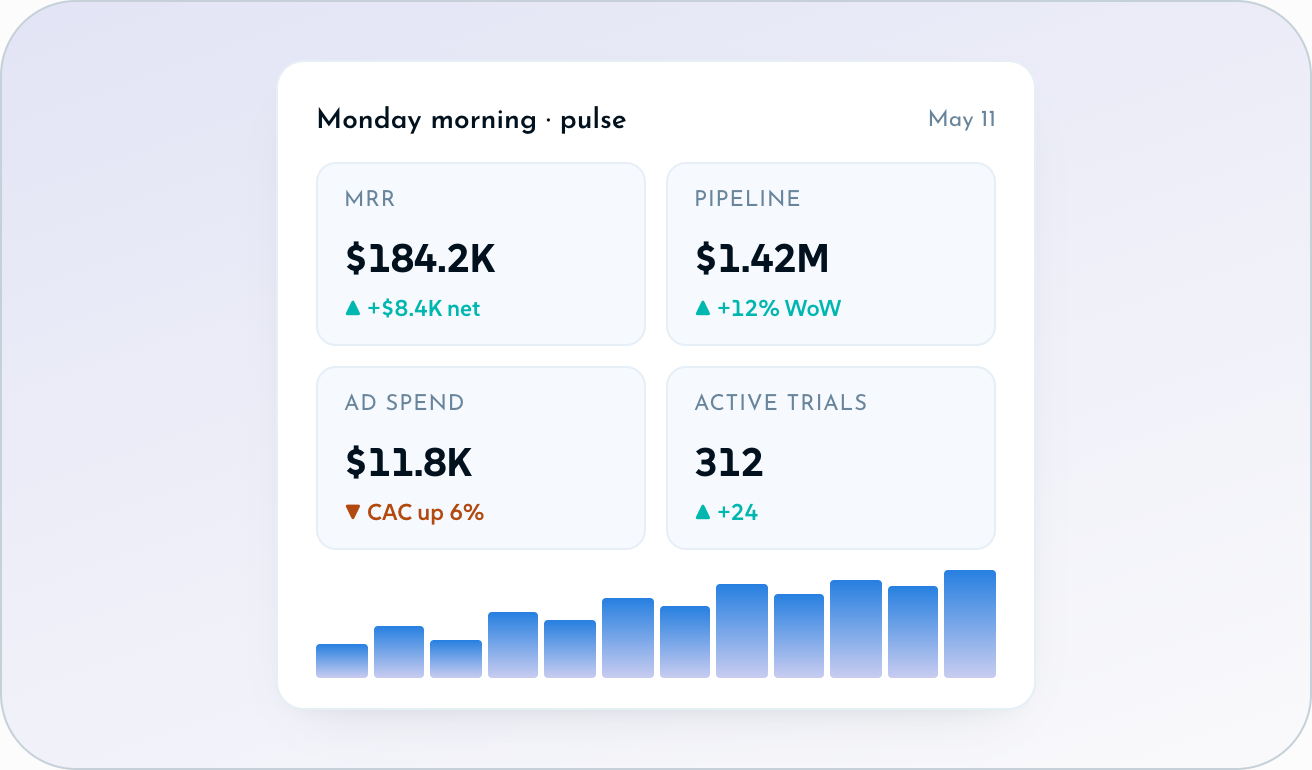Select the $184.2K MRR value
The image size is (1312, 770).
point(420,259)
